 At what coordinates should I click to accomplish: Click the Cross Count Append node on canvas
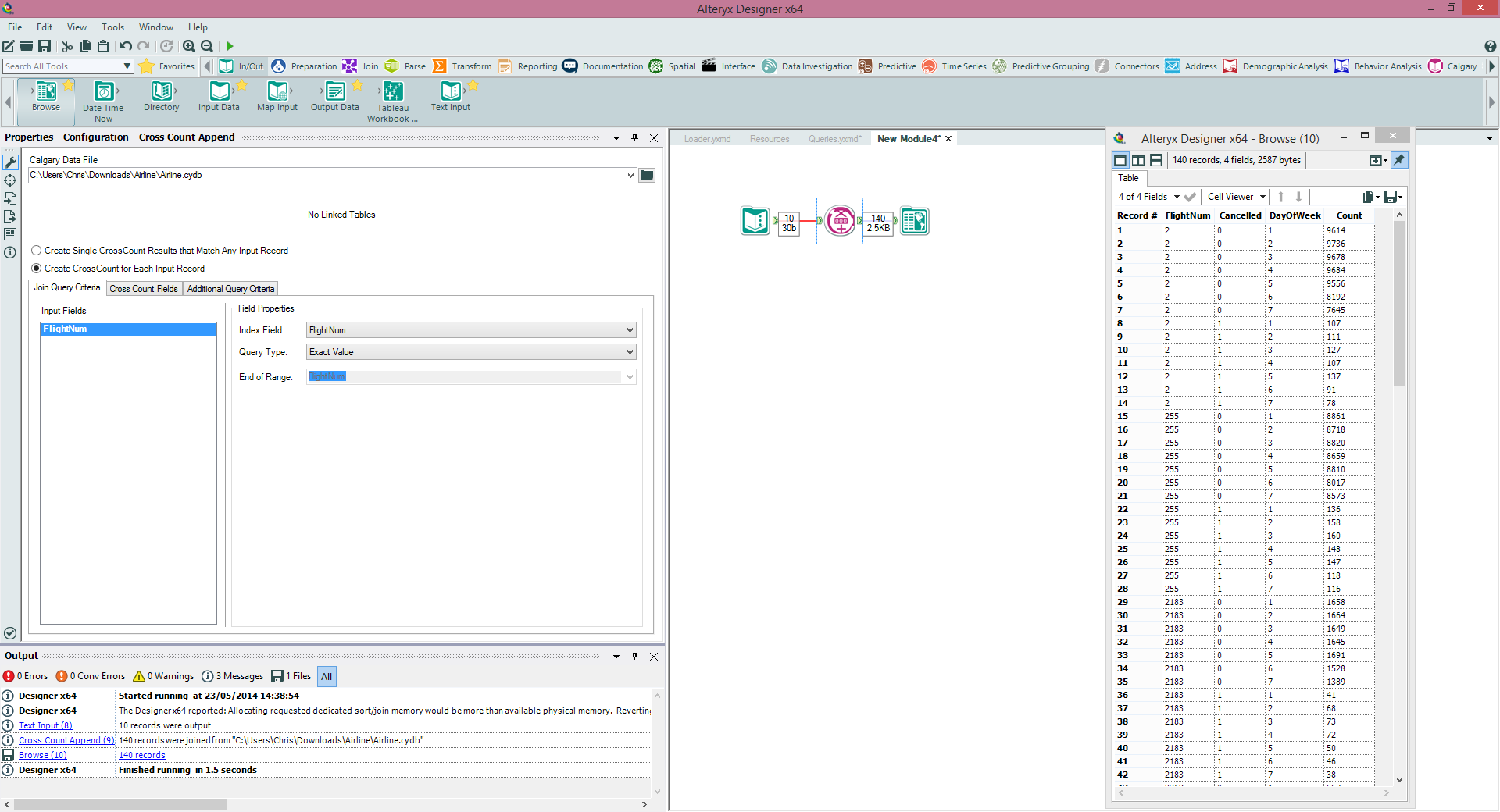[840, 221]
